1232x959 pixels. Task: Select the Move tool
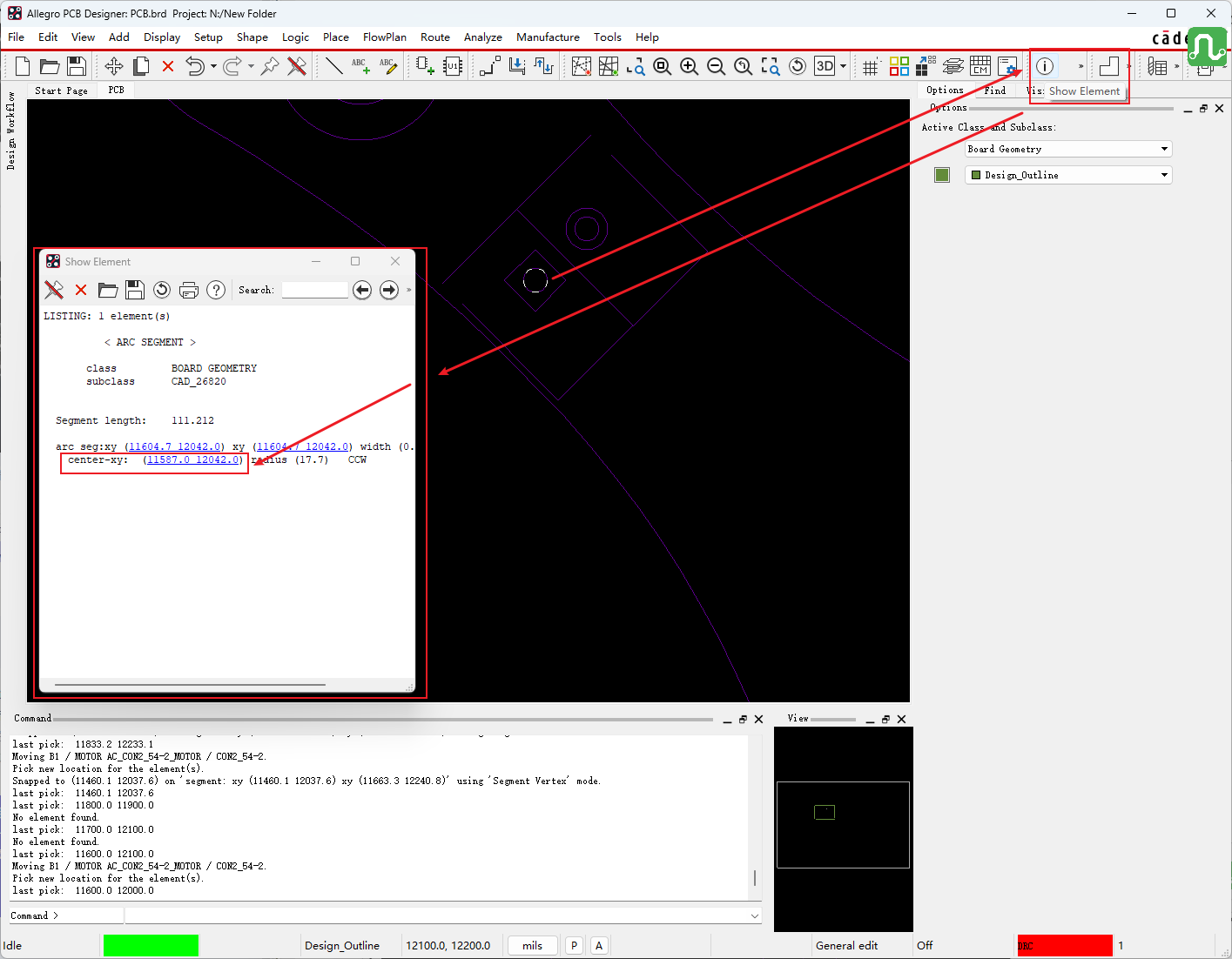click(x=114, y=66)
